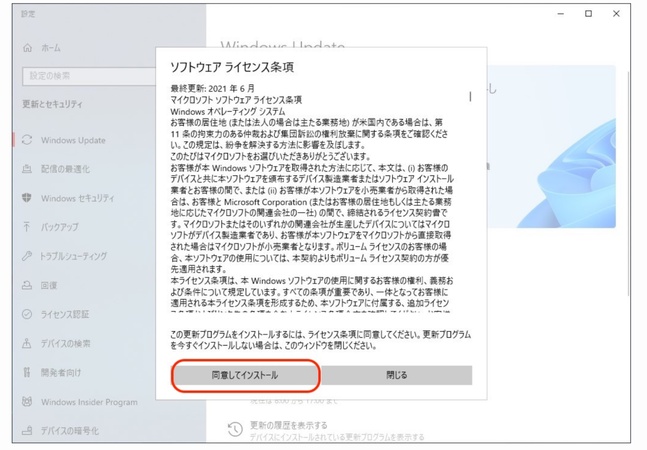Open the バックアップ page

(x=59, y=227)
